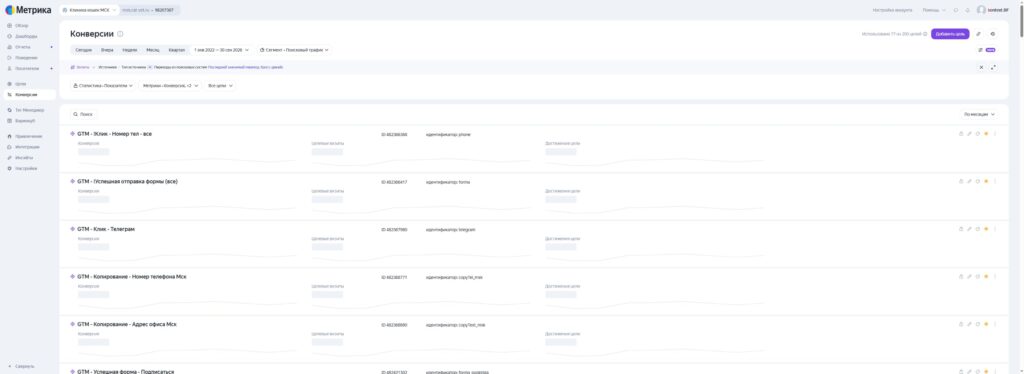Click the Метрика logo

pos(28,10)
